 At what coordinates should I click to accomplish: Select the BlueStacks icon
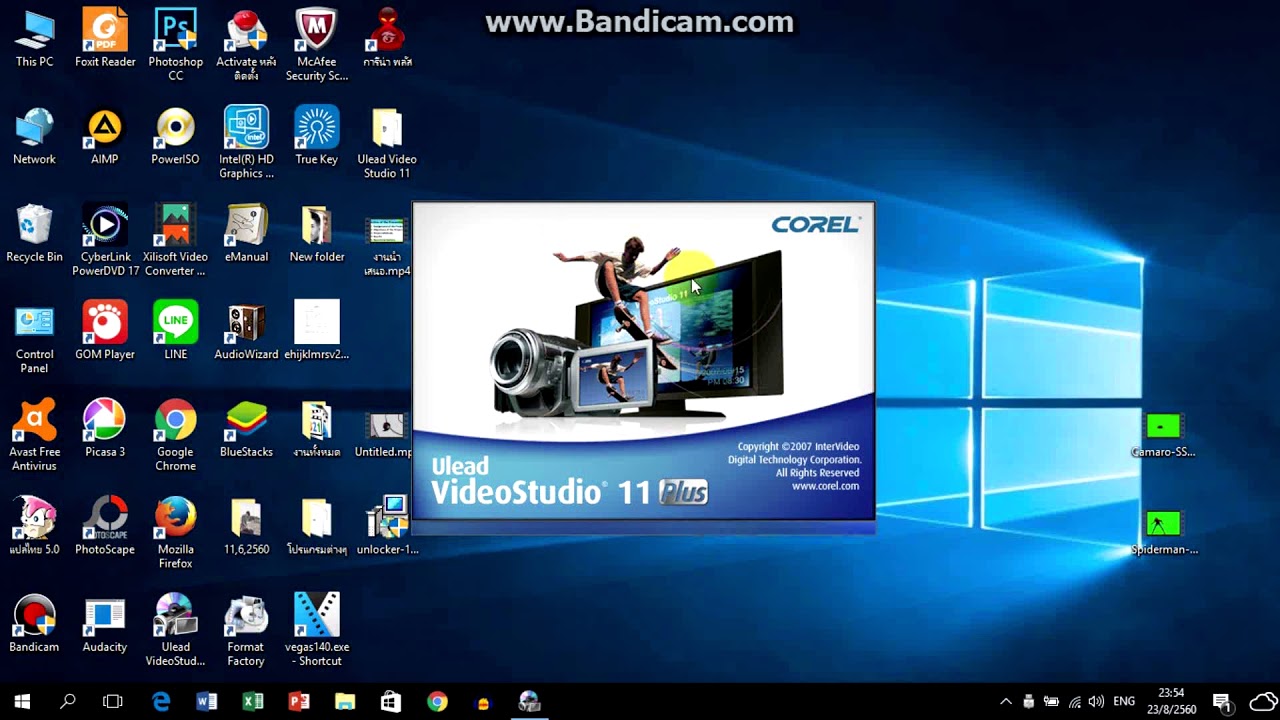[x=246, y=429]
